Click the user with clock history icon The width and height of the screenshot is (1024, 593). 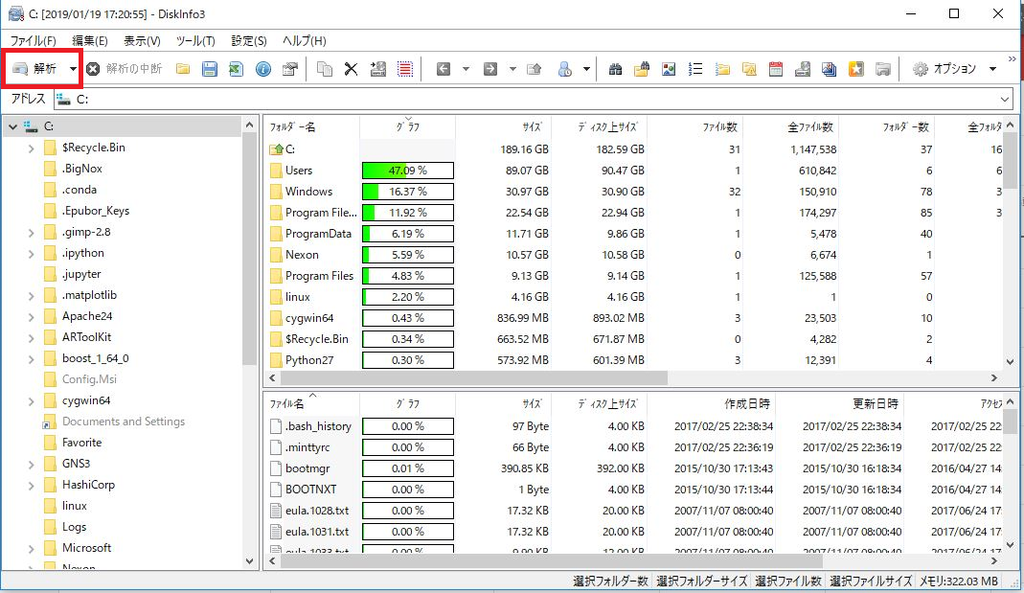tap(566, 69)
